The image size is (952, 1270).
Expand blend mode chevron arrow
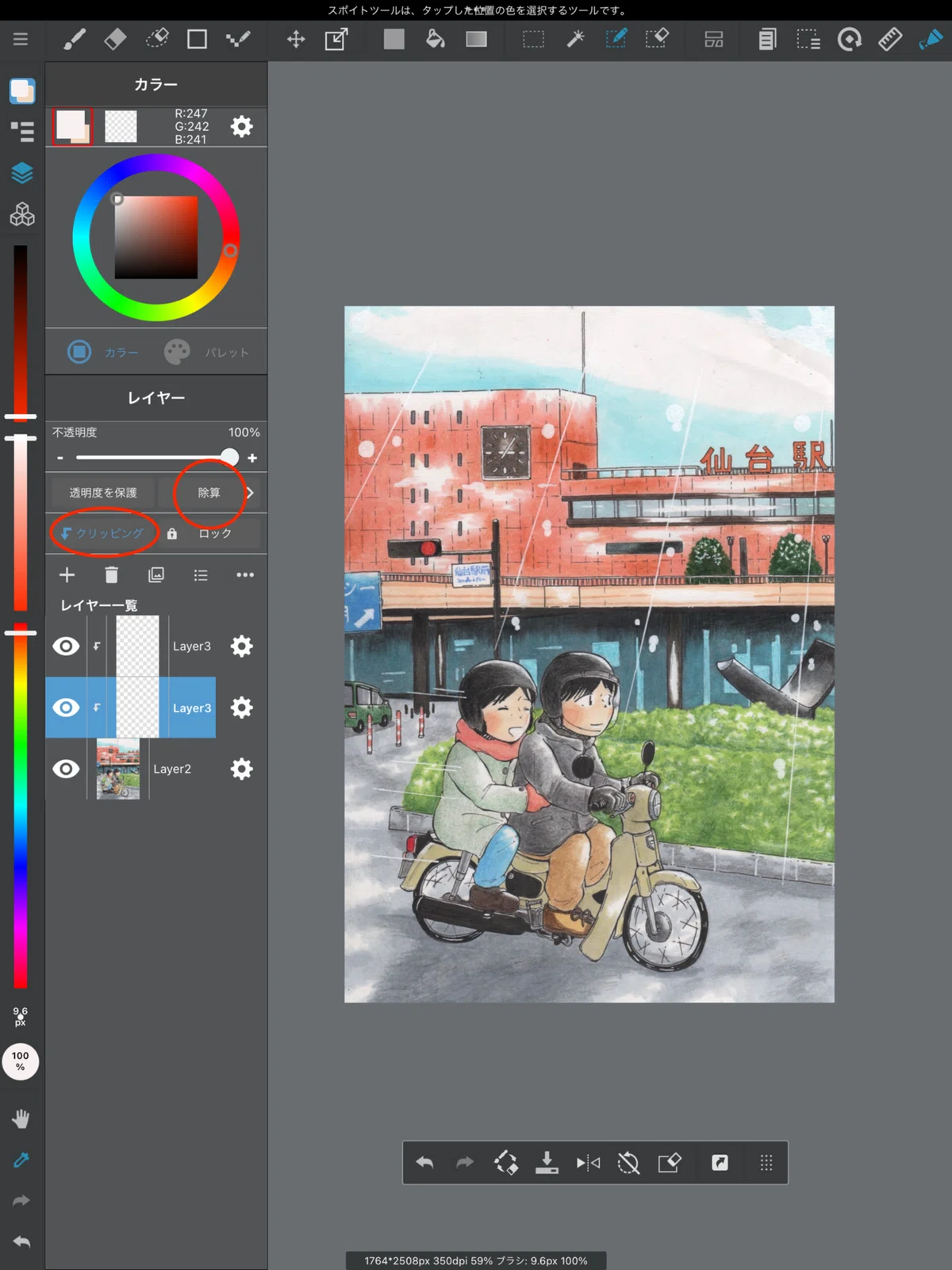tap(250, 493)
